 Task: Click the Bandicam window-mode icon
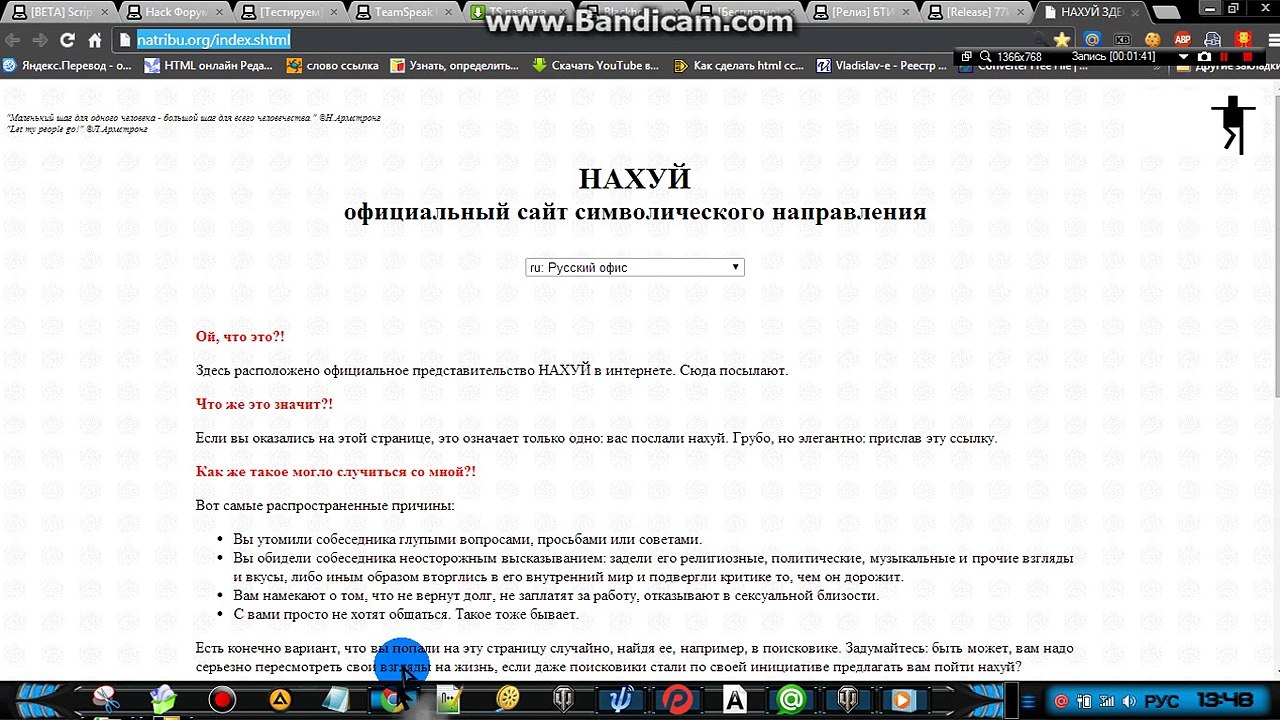coord(966,57)
